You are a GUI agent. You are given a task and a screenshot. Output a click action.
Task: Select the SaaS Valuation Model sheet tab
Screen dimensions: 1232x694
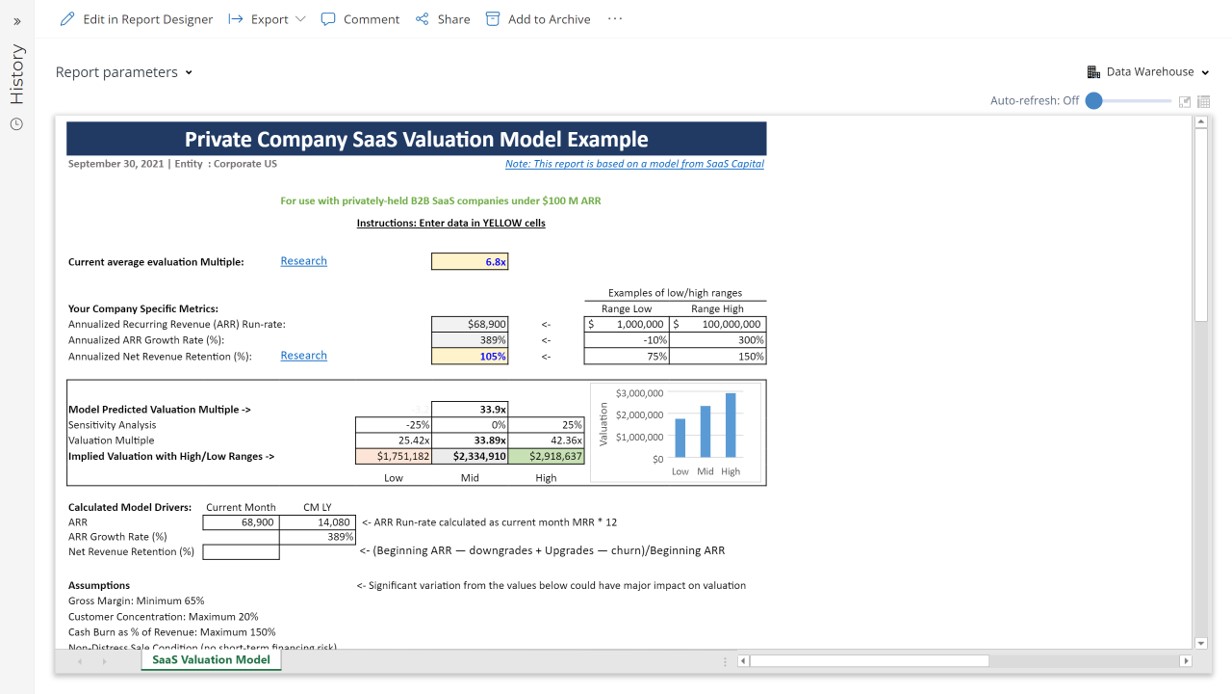tap(211, 660)
